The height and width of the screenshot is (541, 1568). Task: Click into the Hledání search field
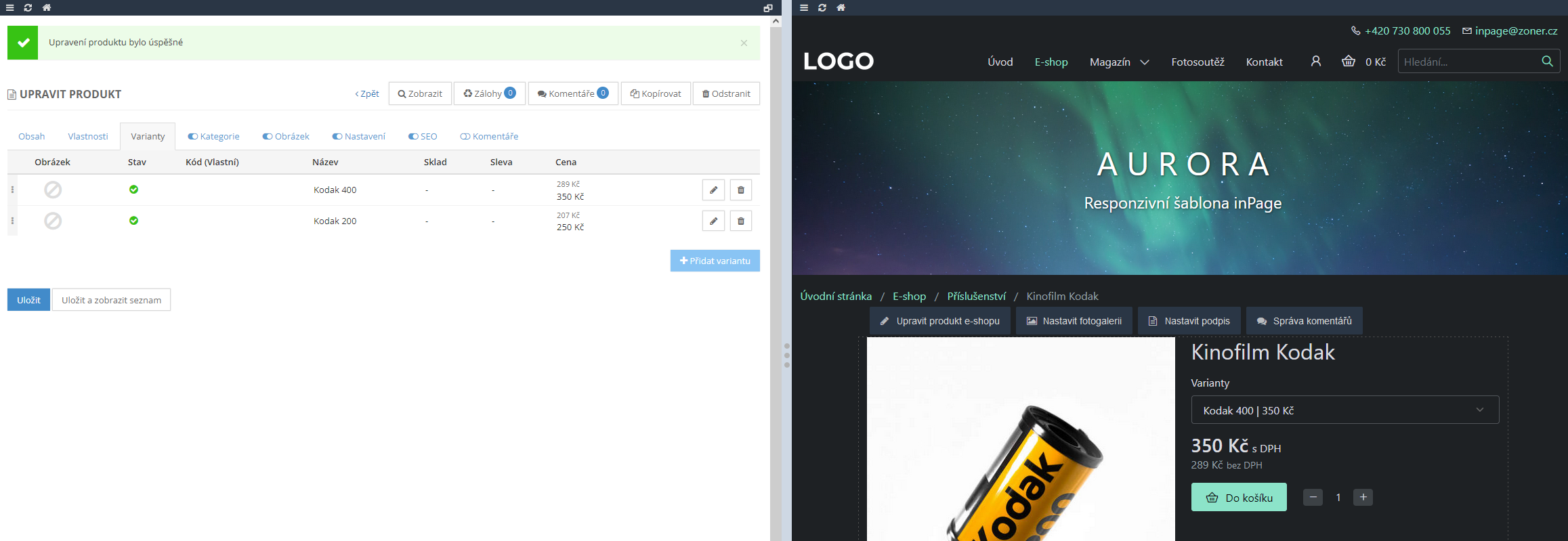tap(1467, 62)
